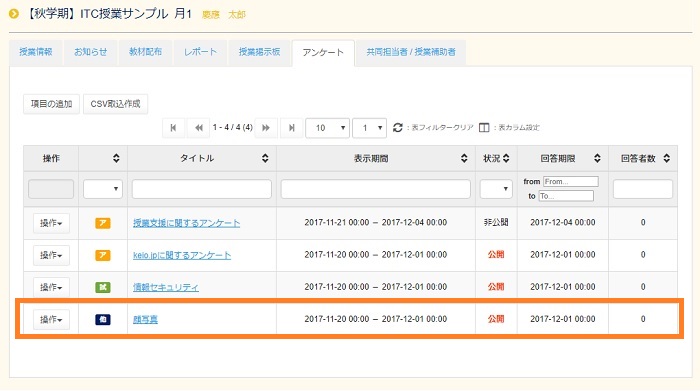Sort table by 回答期限 column
The width and height of the screenshot is (700, 391).
pyautogui.click(x=597, y=158)
